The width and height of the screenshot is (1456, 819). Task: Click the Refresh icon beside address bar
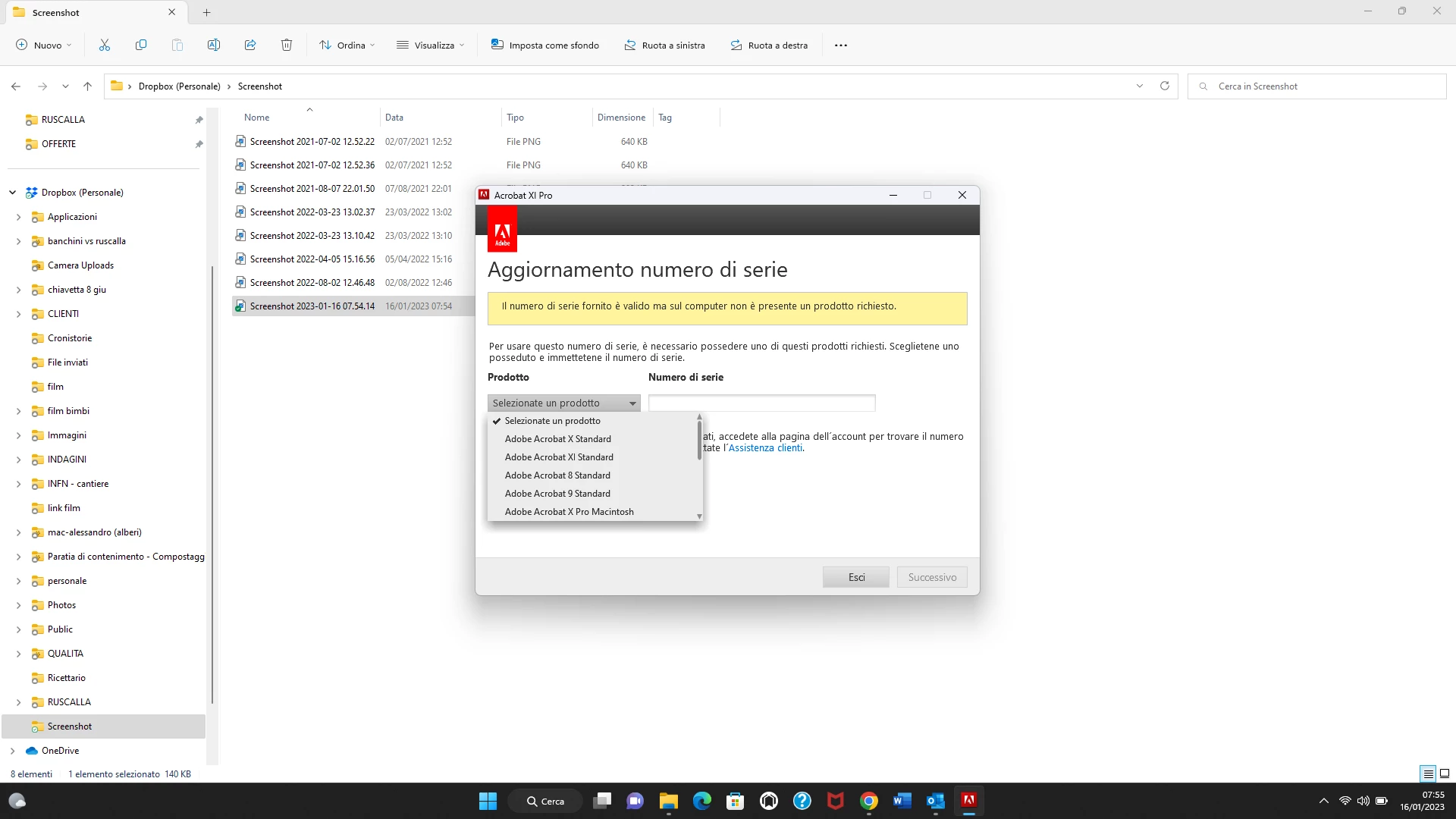pos(1165,86)
